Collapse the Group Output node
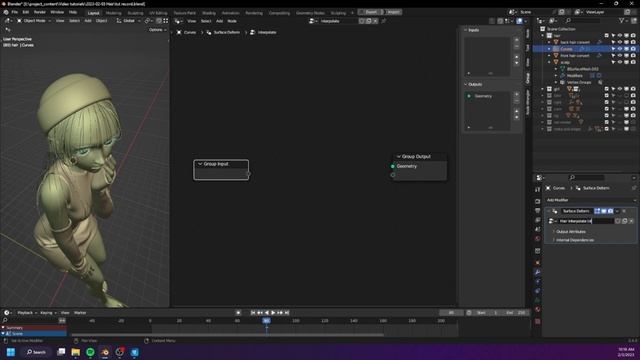This screenshot has width=640, height=360. click(399, 156)
